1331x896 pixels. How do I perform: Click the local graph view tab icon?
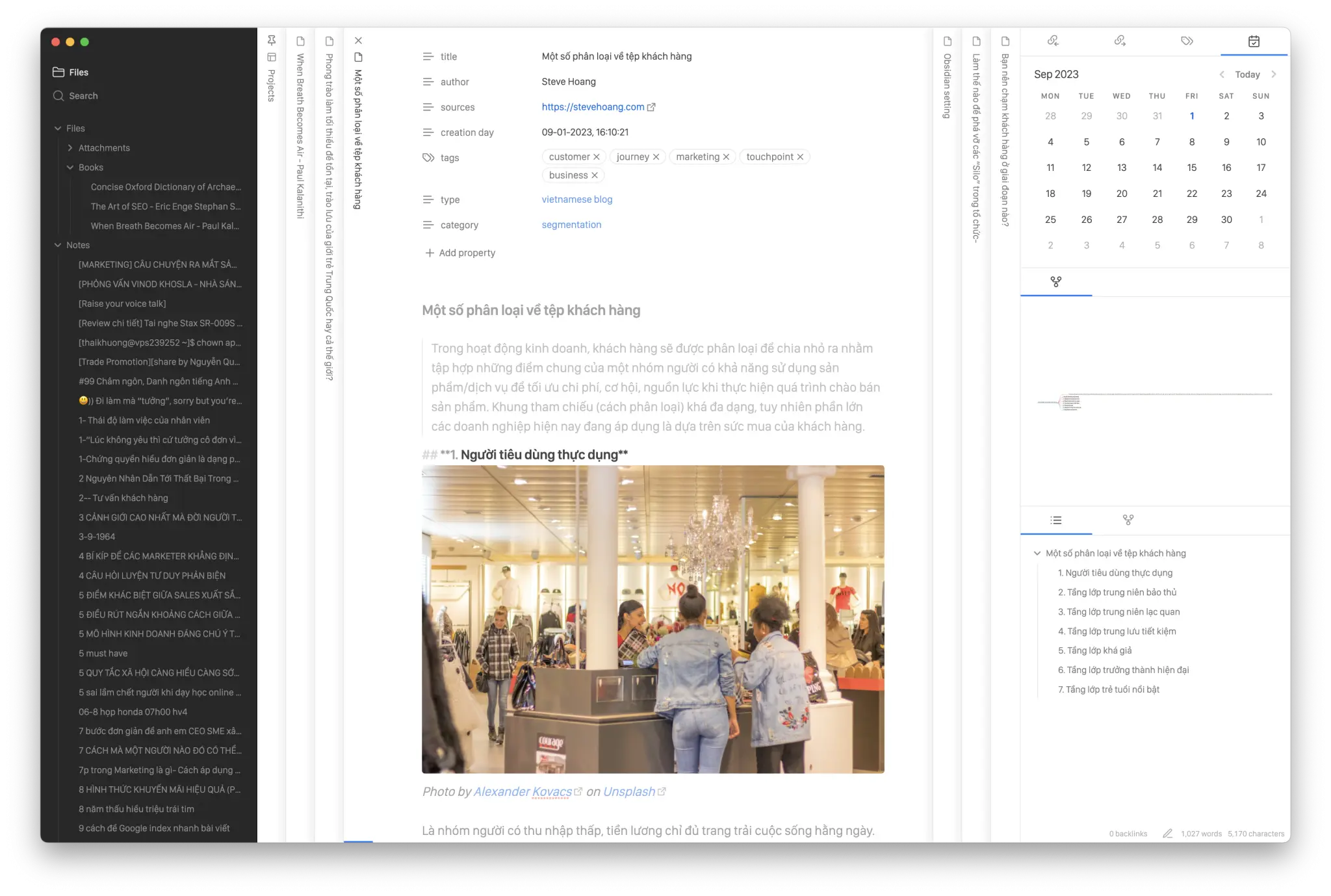(1128, 520)
